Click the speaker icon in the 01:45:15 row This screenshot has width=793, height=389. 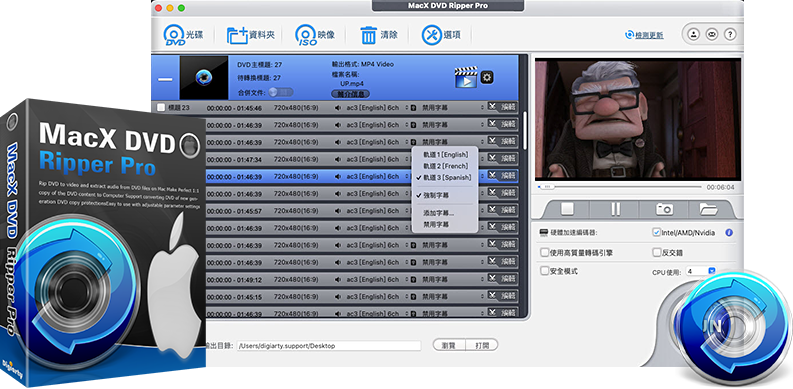click(338, 297)
